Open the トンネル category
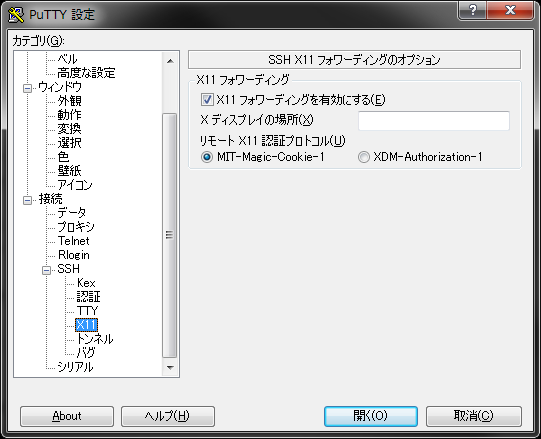 point(95,339)
